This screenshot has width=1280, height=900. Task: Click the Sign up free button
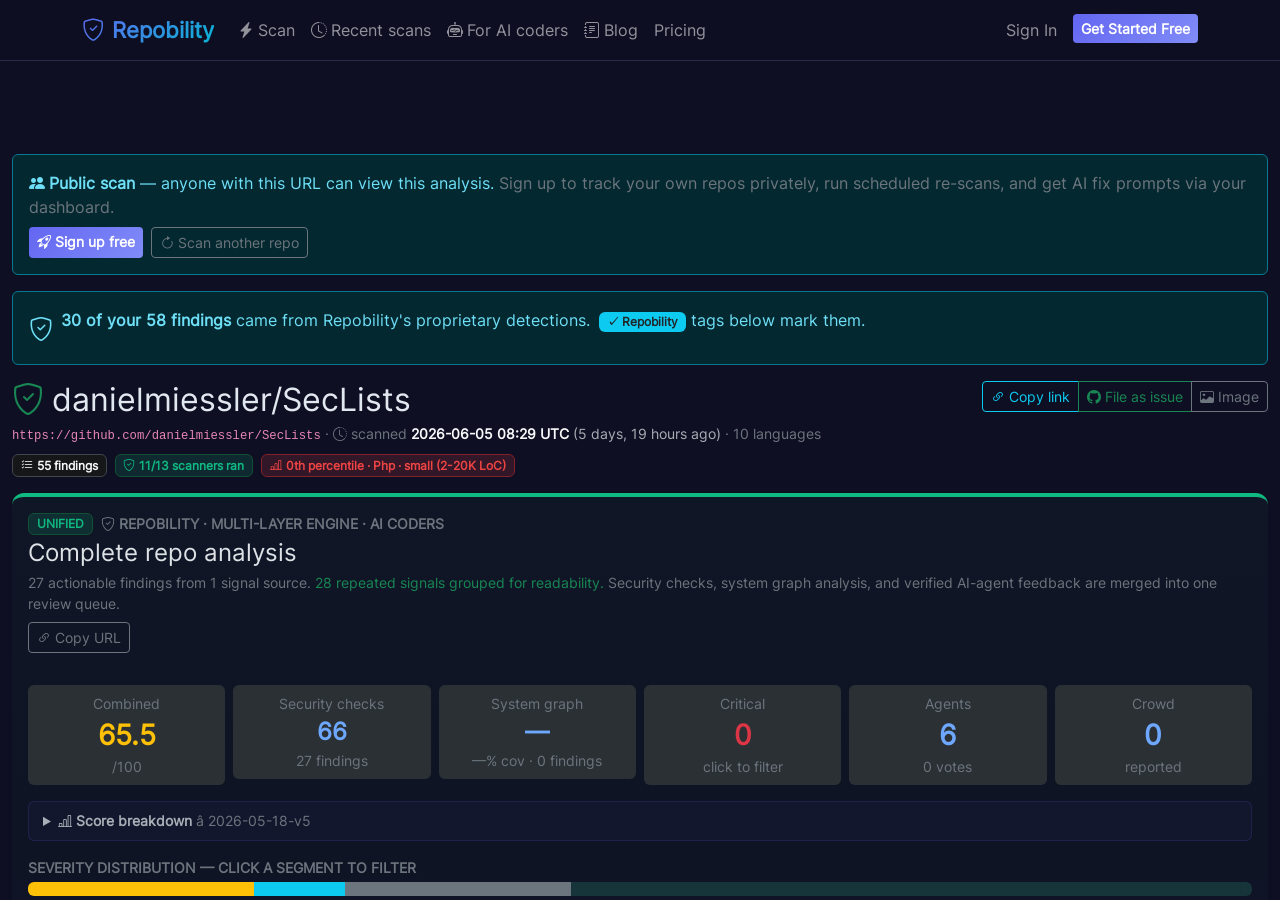(86, 242)
